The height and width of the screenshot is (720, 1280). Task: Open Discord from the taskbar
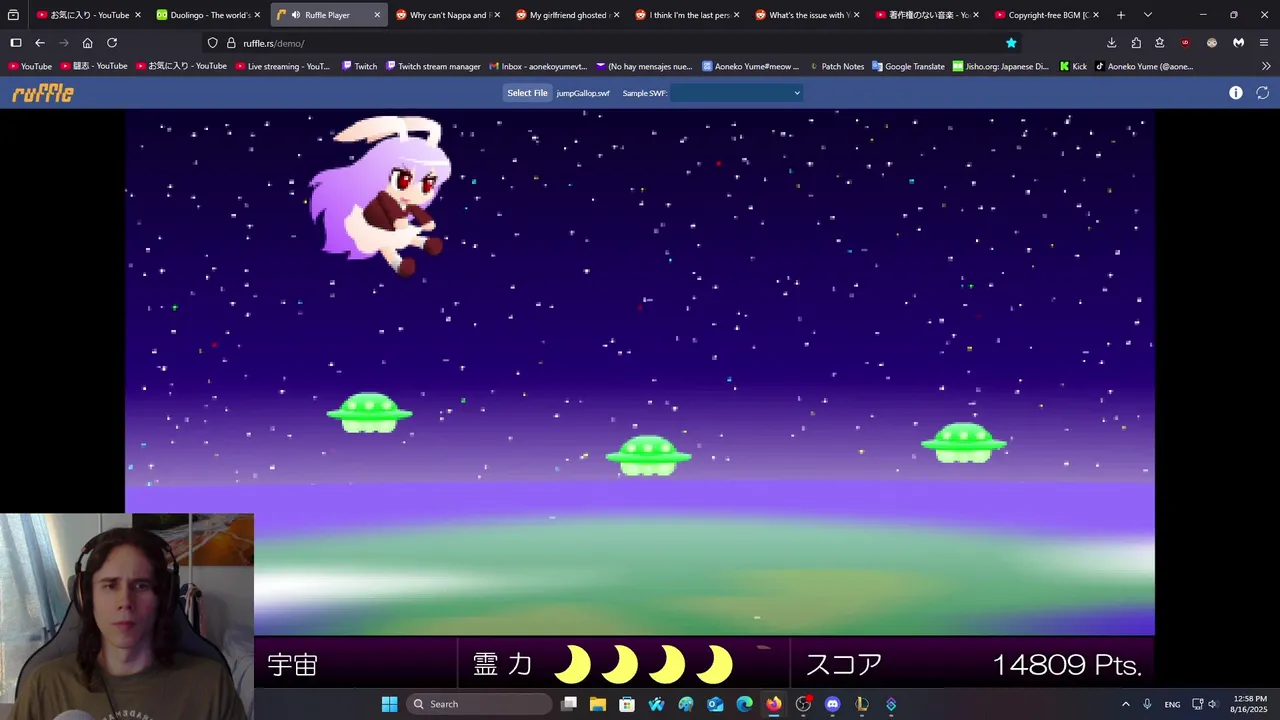[x=832, y=704]
